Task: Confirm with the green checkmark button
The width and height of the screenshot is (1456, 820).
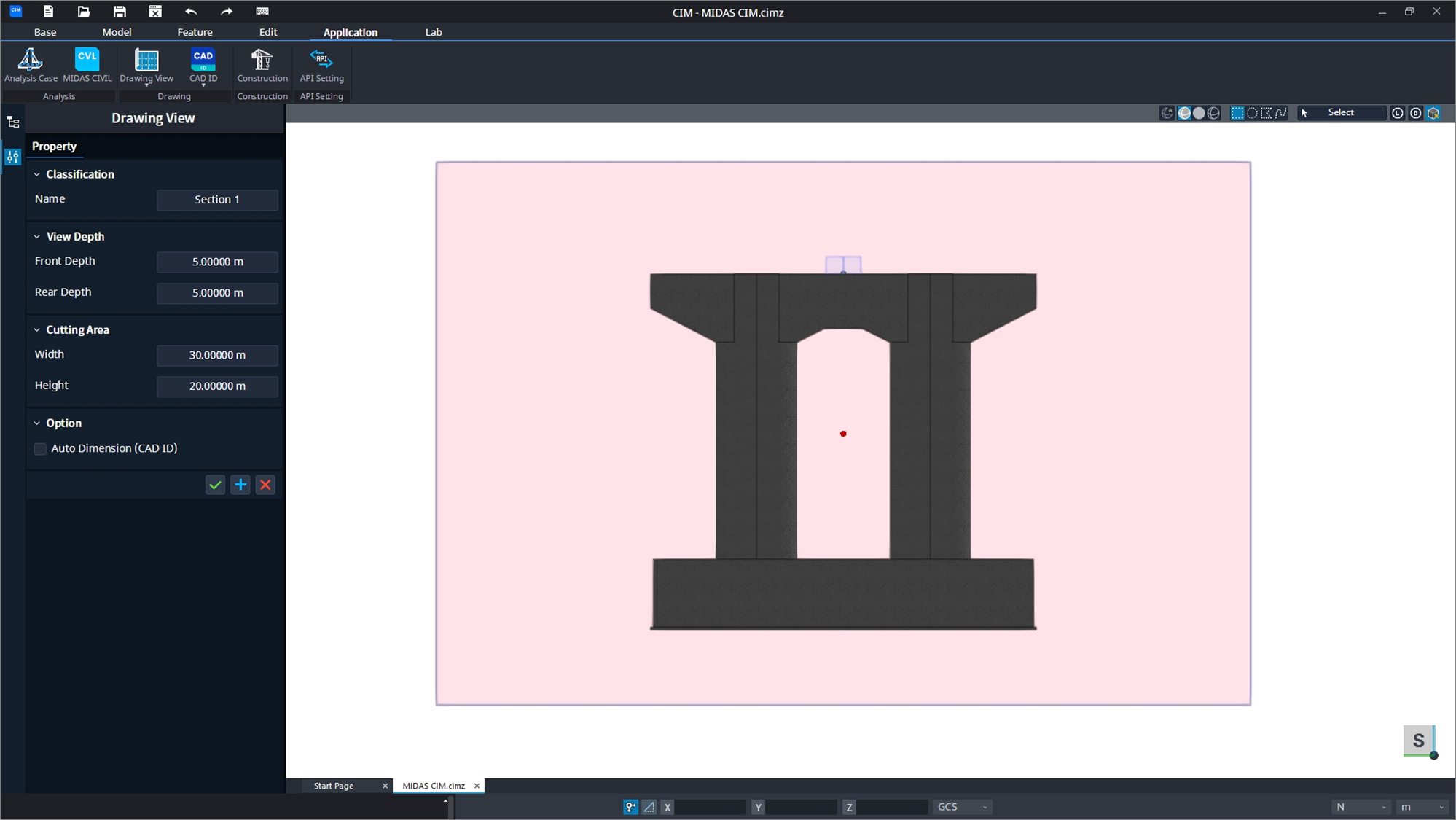Action: 215,485
